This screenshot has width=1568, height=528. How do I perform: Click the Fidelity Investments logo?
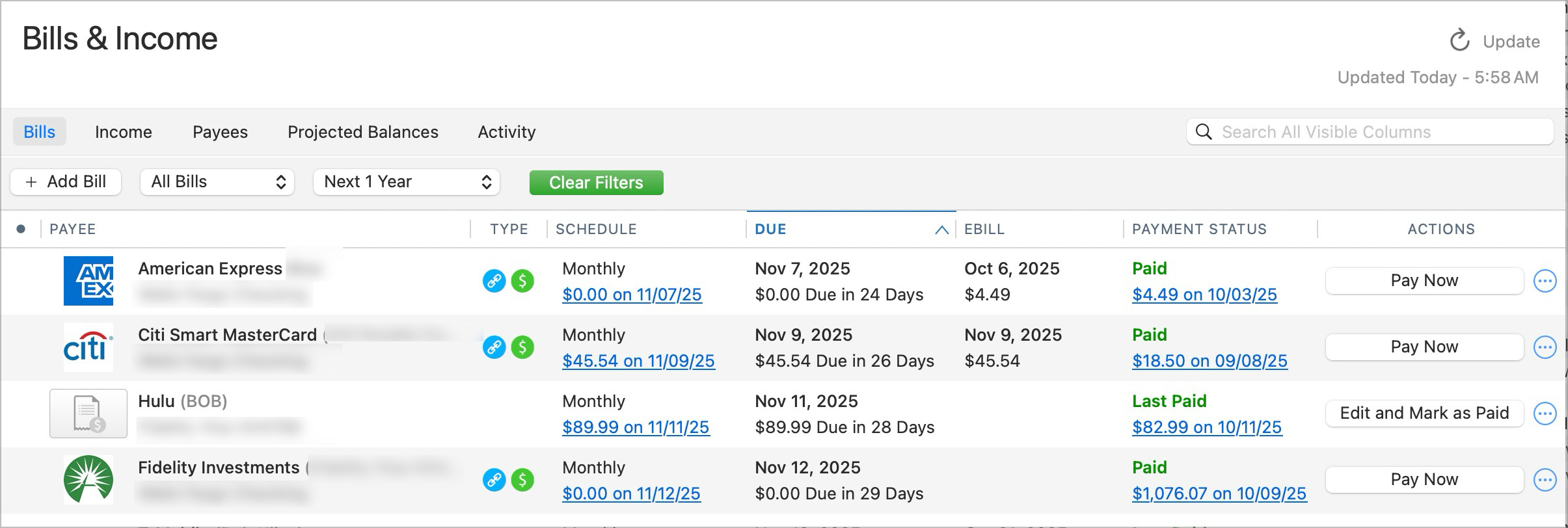point(88,480)
